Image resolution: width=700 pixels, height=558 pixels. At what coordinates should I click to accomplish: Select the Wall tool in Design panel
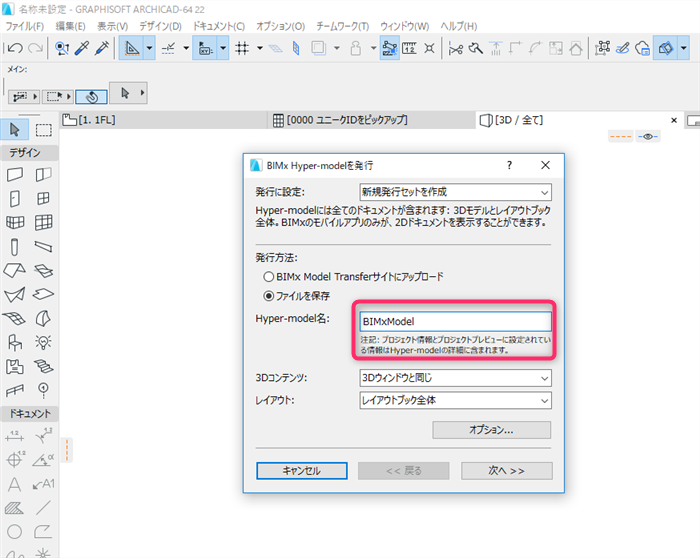(x=15, y=175)
